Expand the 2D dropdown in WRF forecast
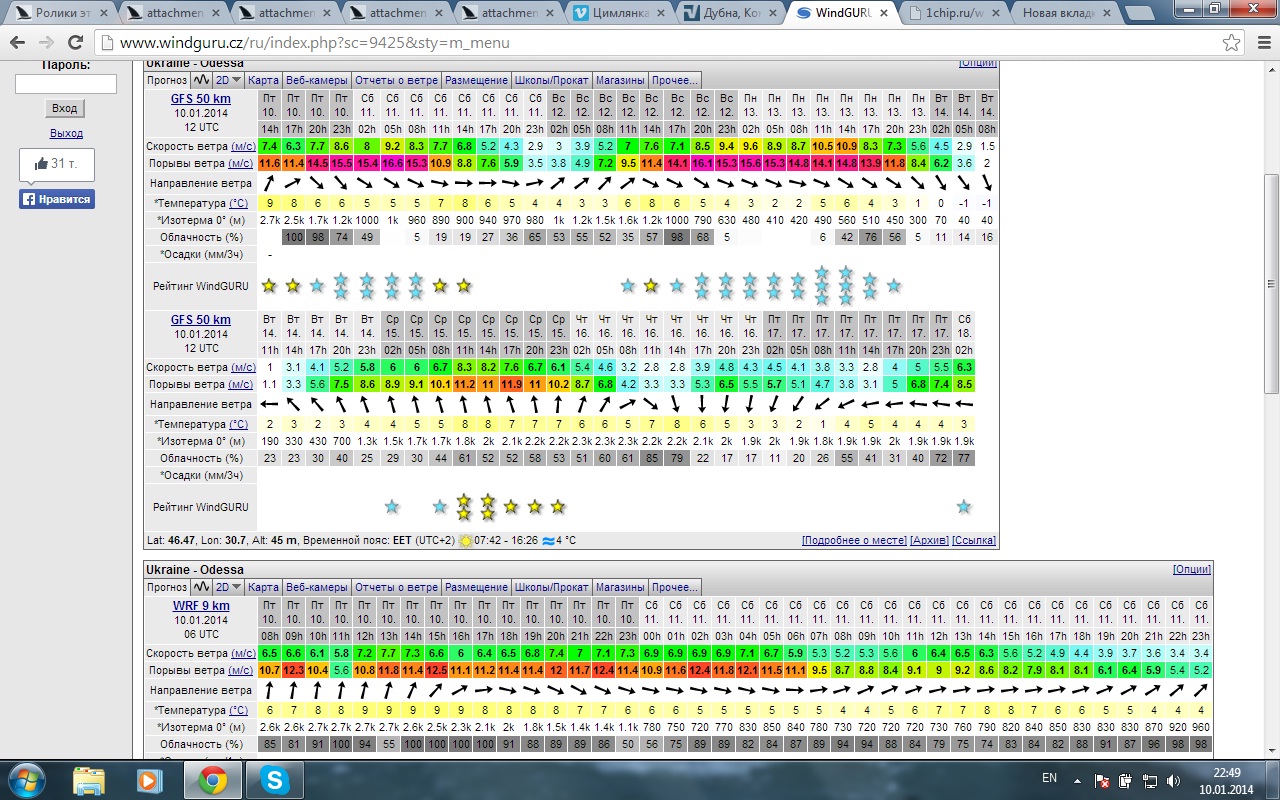The height and width of the screenshot is (800, 1280). tap(229, 587)
